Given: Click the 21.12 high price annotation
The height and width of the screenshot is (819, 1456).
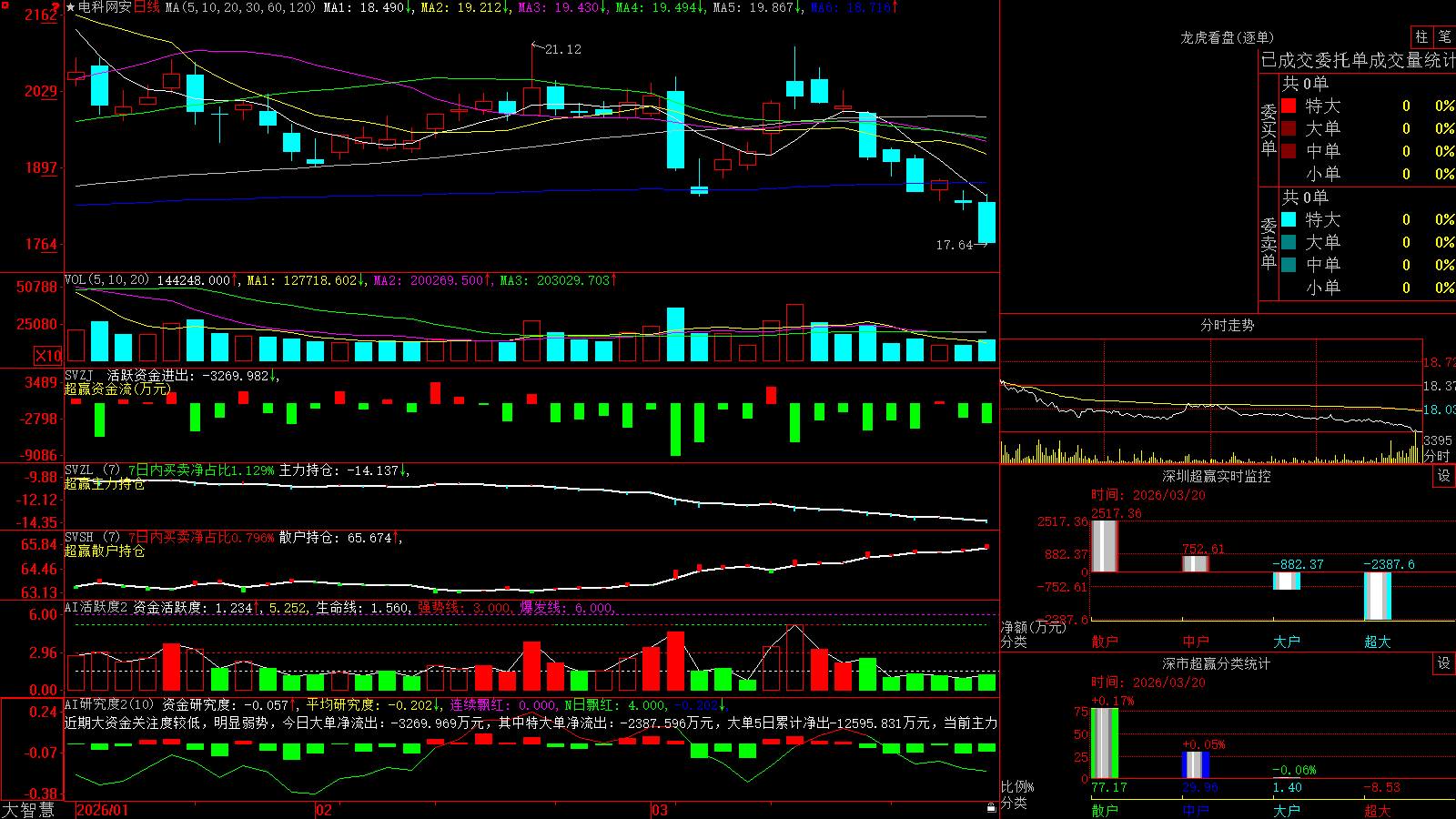Looking at the screenshot, I should (563, 49).
